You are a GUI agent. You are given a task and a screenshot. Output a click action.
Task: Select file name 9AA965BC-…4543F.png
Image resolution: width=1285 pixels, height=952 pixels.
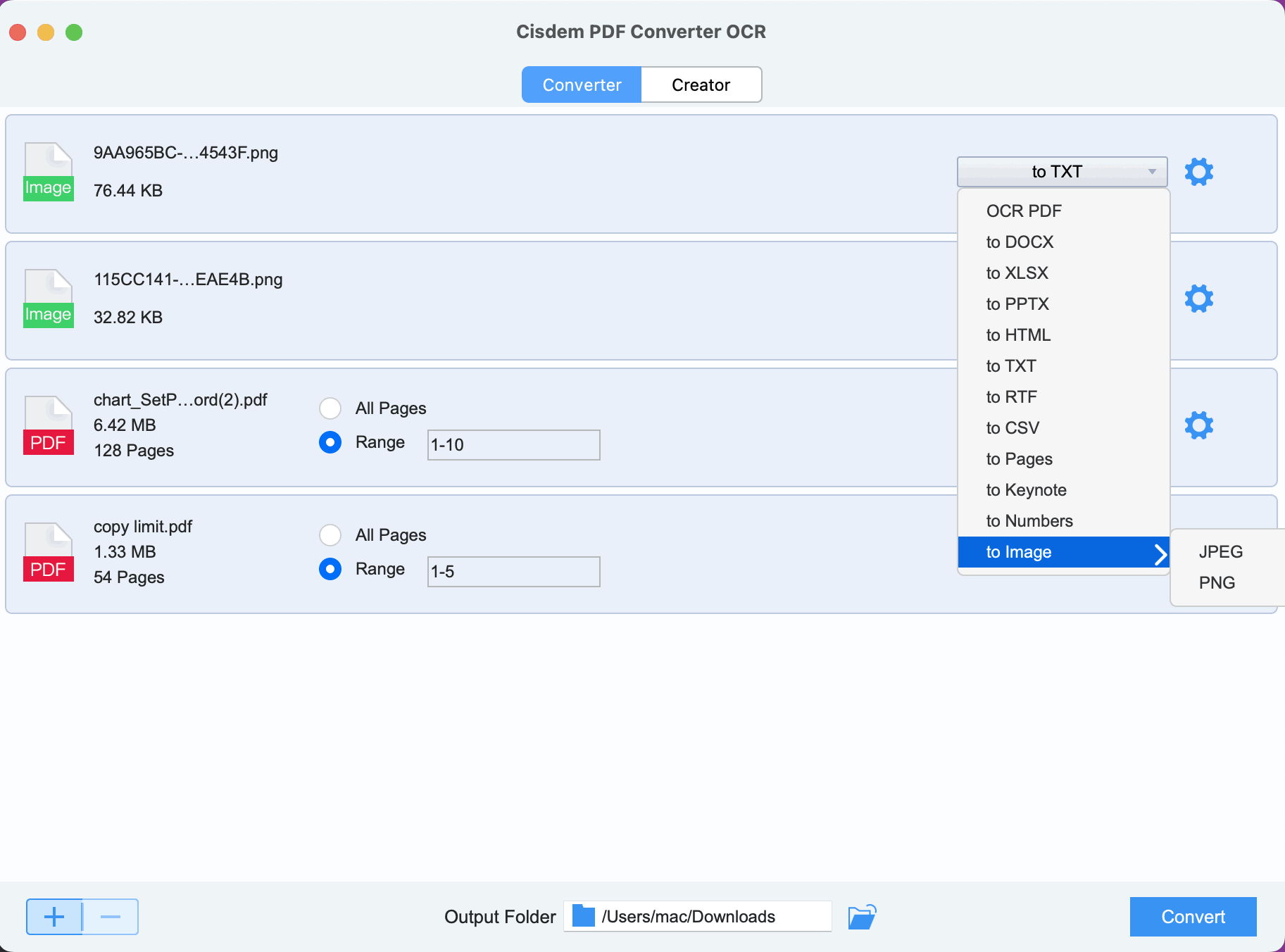click(x=186, y=153)
